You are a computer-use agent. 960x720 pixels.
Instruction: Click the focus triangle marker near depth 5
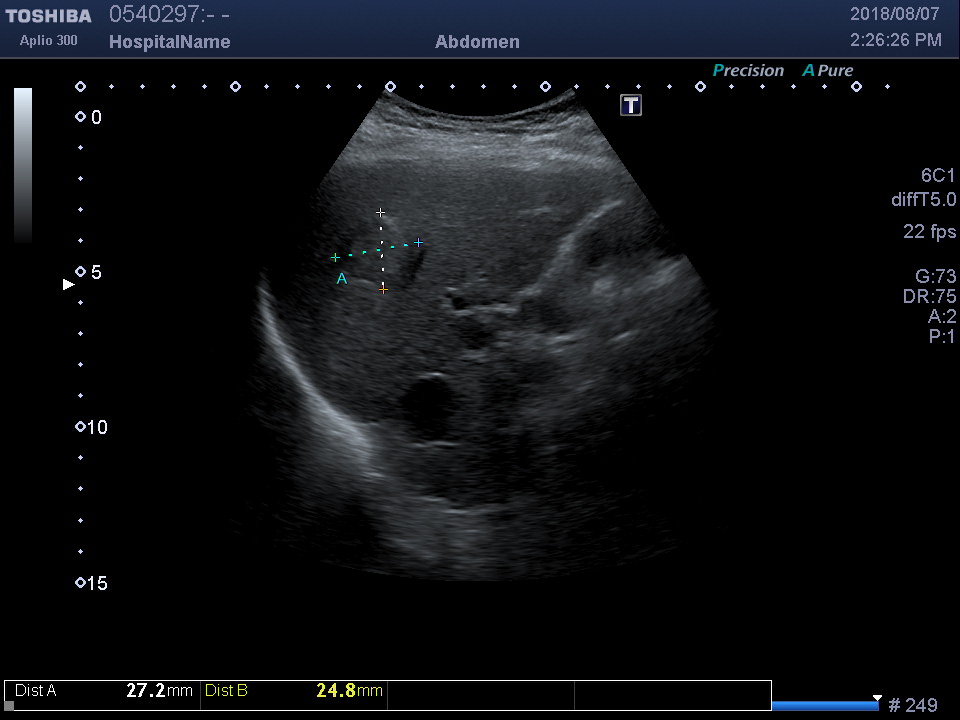(68, 285)
